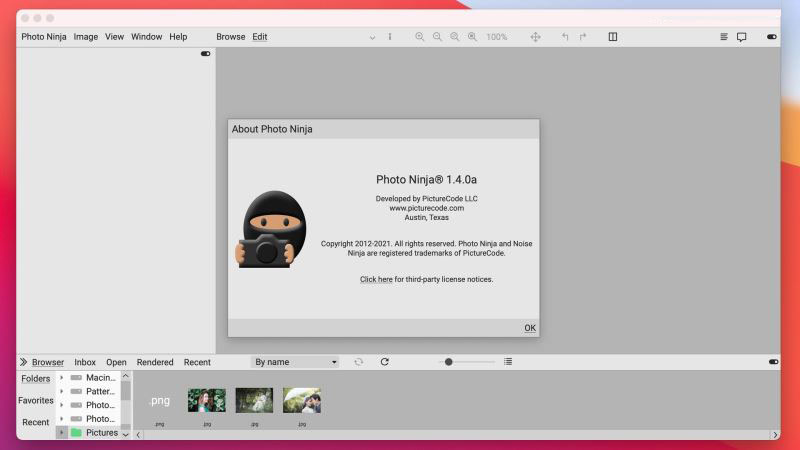This screenshot has height=450, width=800.
Task: Select the Browser tab
Action: point(48,362)
